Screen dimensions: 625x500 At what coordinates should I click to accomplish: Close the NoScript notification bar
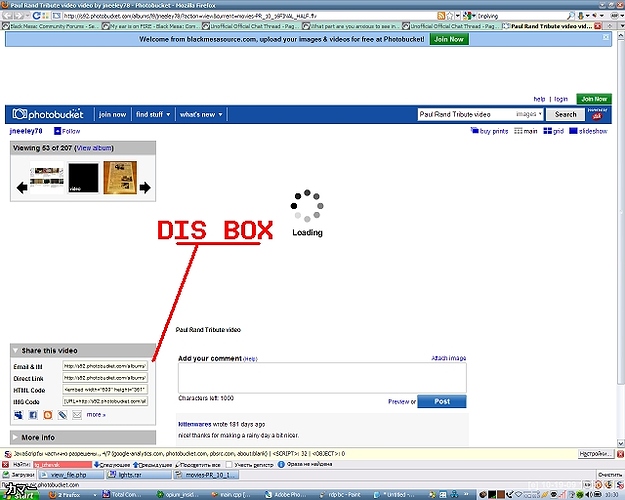pos(620,454)
